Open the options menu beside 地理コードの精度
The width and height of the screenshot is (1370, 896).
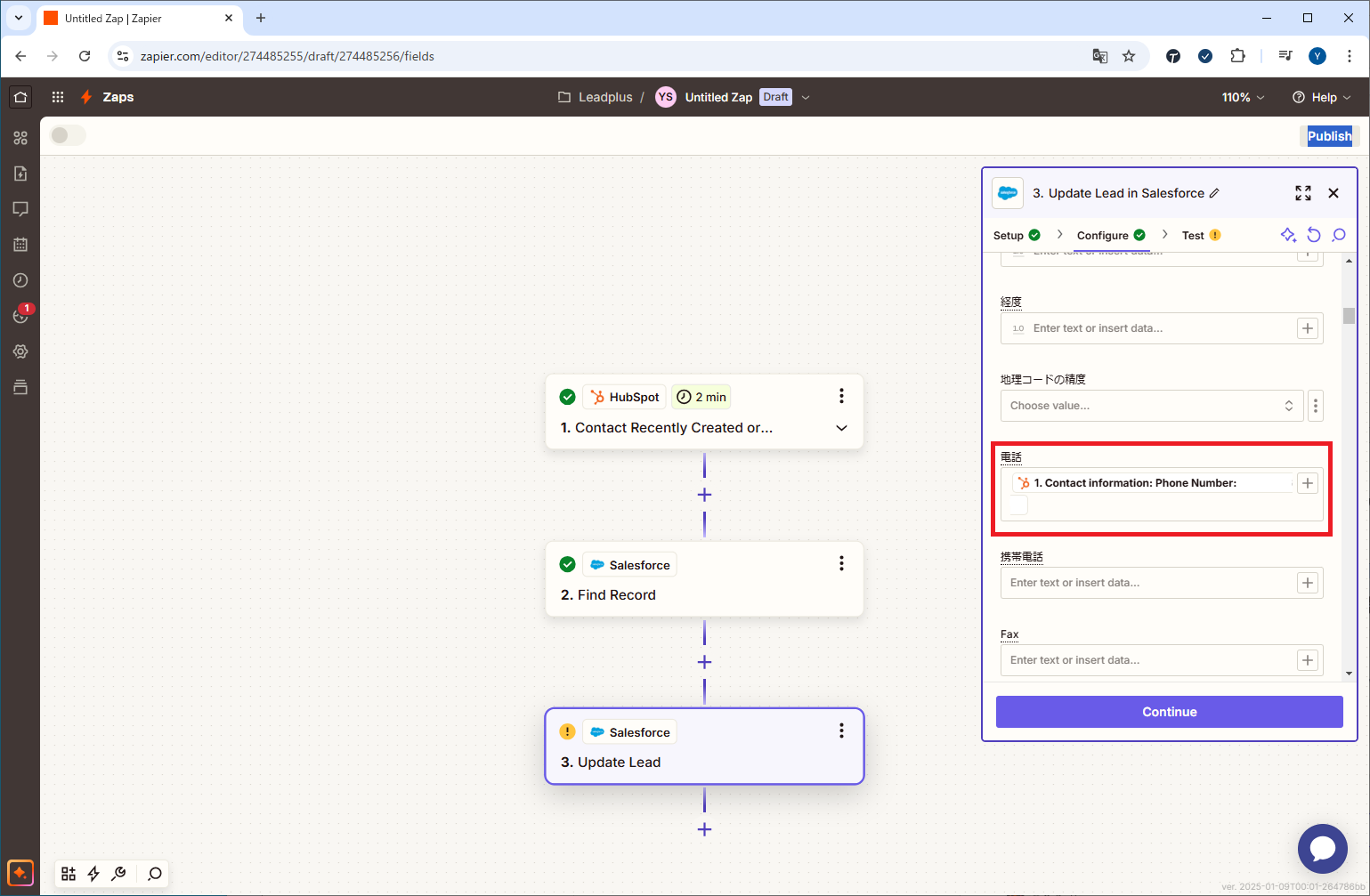[x=1316, y=406]
